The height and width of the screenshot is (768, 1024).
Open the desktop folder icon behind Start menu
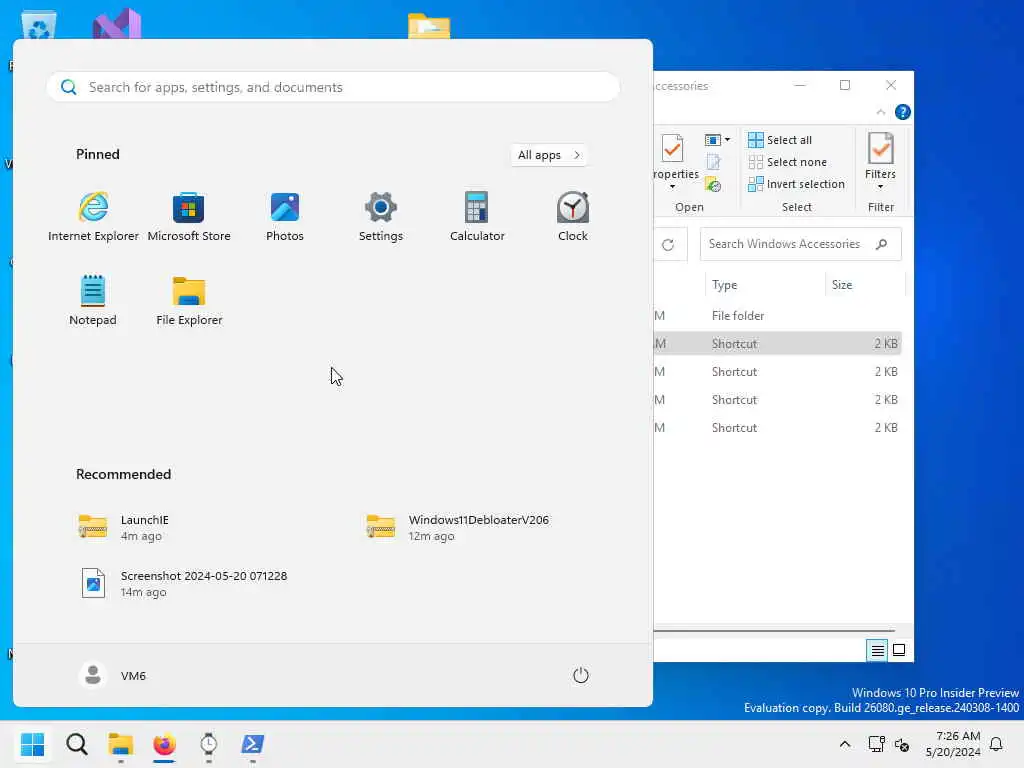pyautogui.click(x=428, y=26)
